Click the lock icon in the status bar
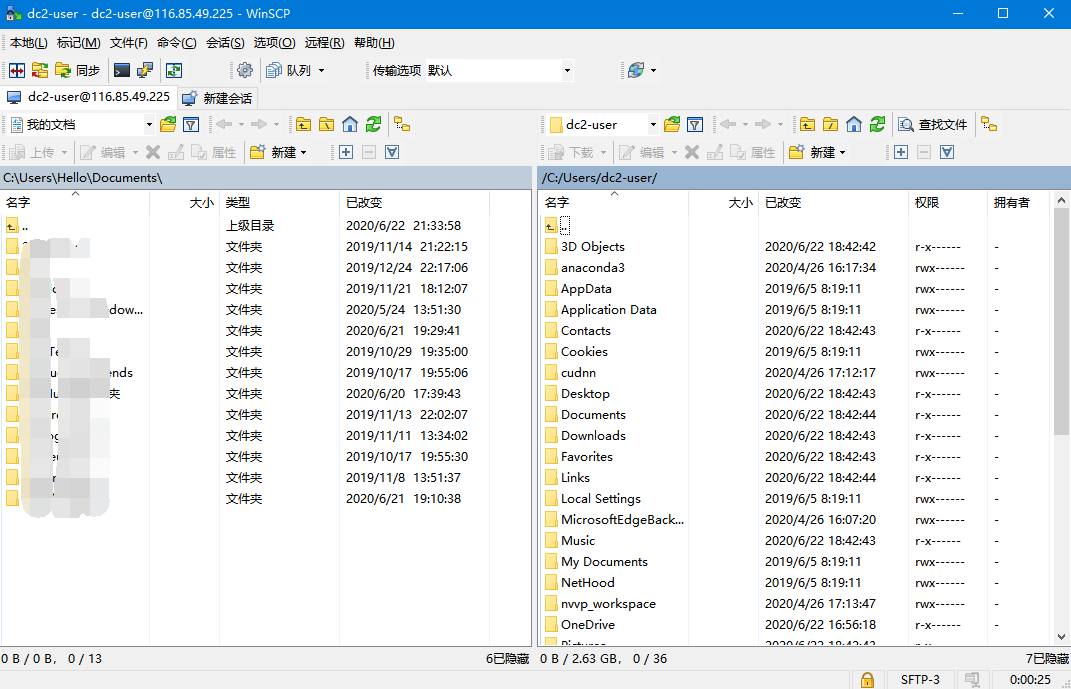 pyautogui.click(x=867, y=679)
